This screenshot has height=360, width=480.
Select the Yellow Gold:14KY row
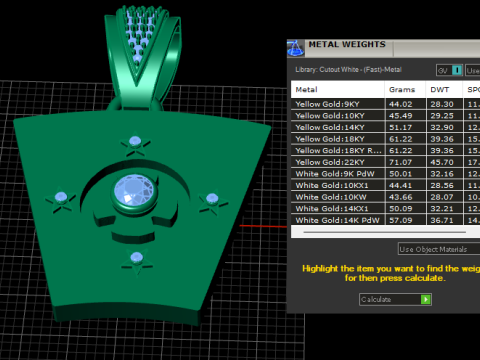pyautogui.click(x=385, y=127)
